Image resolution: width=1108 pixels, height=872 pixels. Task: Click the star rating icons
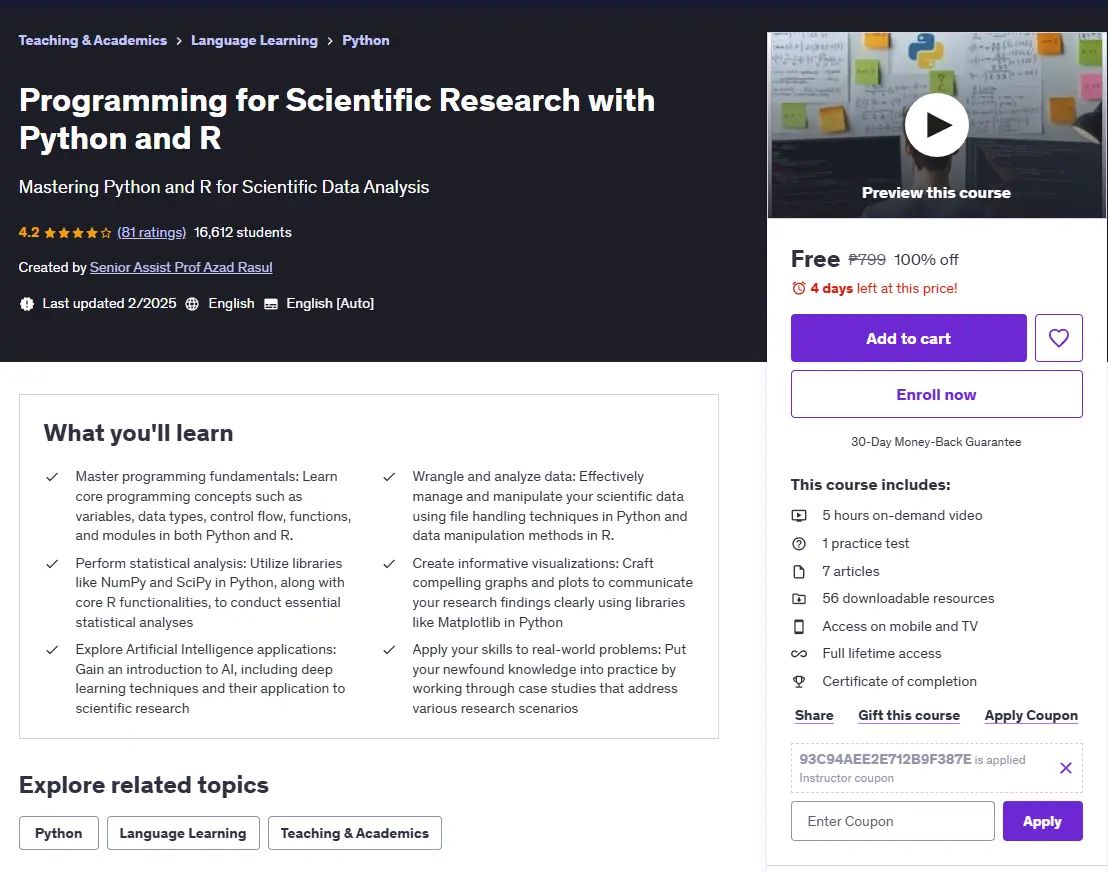(x=78, y=232)
